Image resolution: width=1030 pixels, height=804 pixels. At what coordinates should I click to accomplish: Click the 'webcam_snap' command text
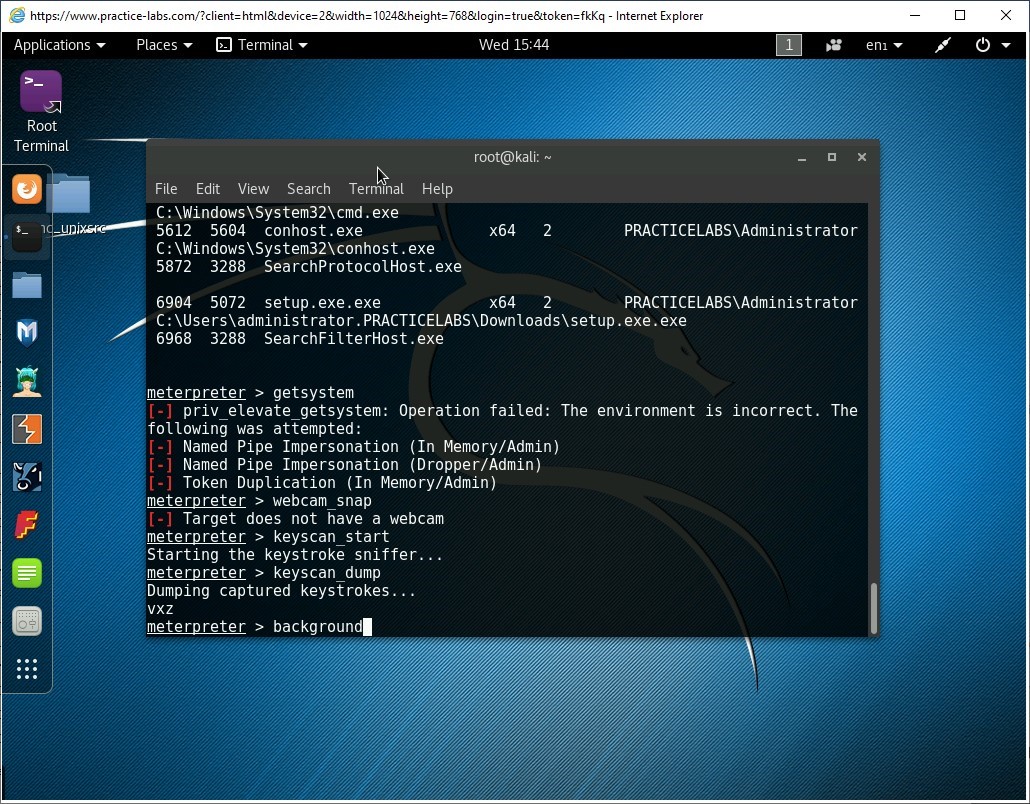pos(322,501)
